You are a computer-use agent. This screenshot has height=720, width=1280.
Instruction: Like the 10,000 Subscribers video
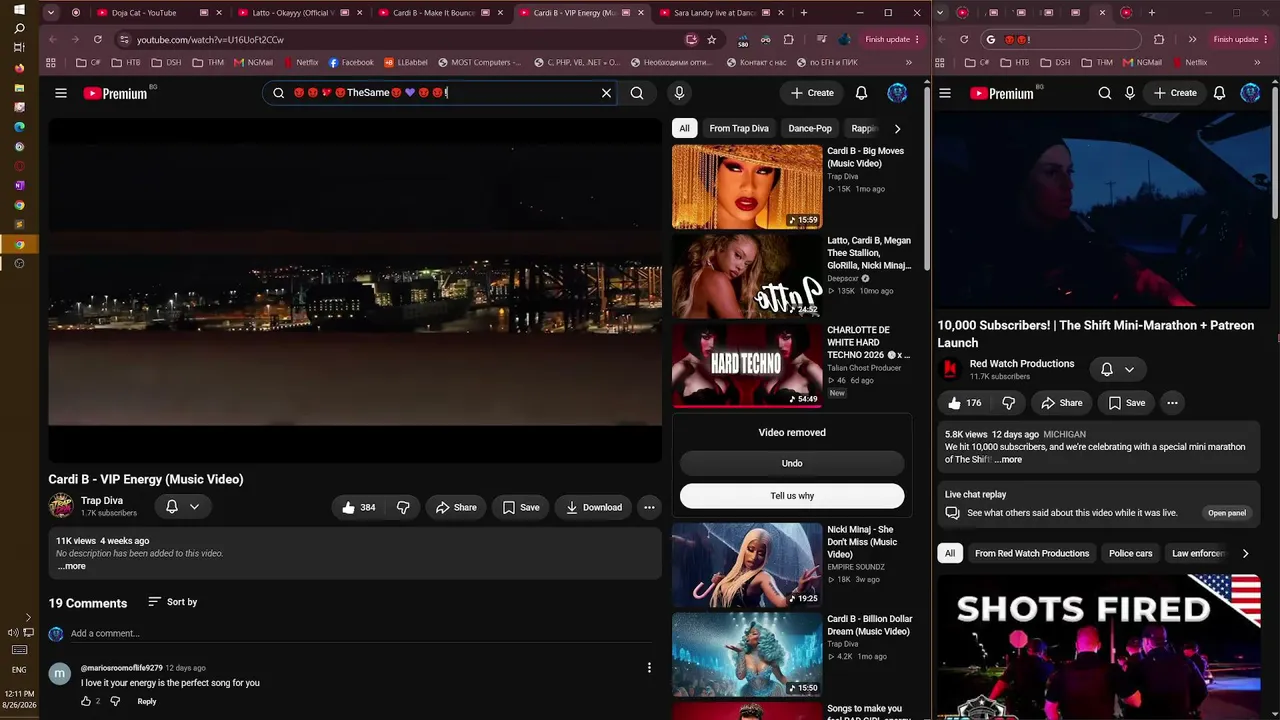964,403
